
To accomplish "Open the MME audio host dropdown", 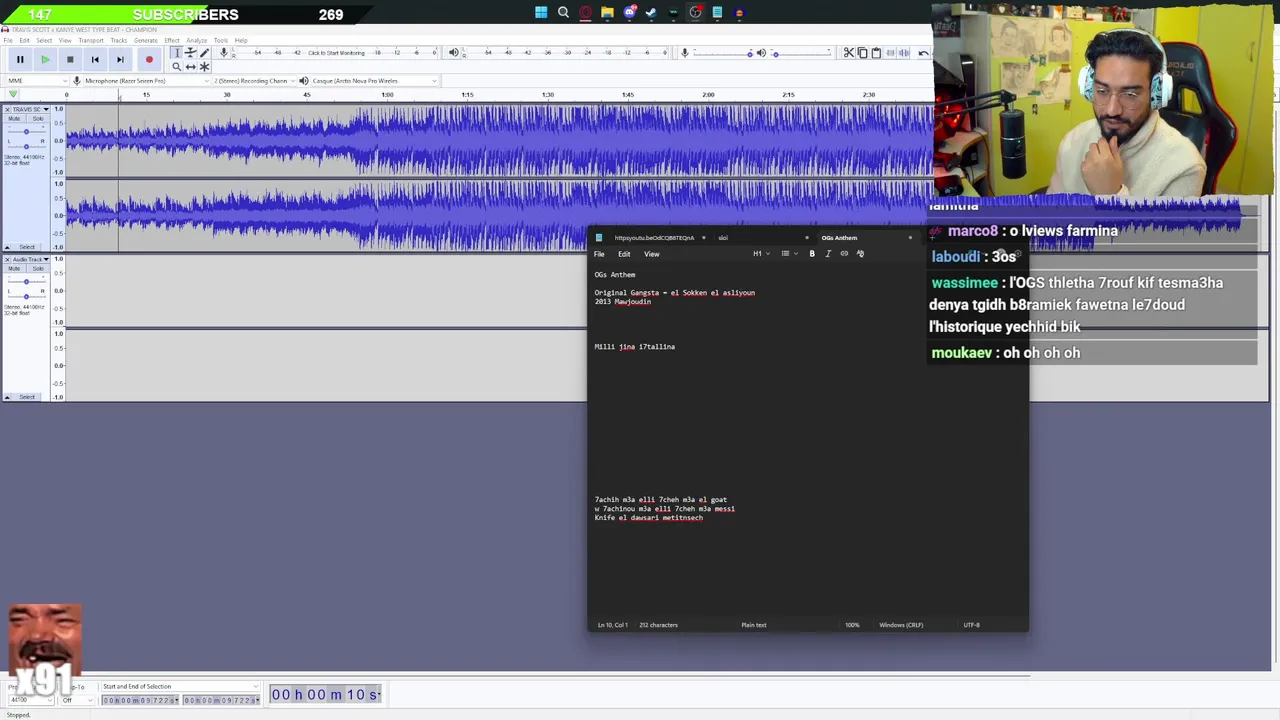I will coord(38,81).
